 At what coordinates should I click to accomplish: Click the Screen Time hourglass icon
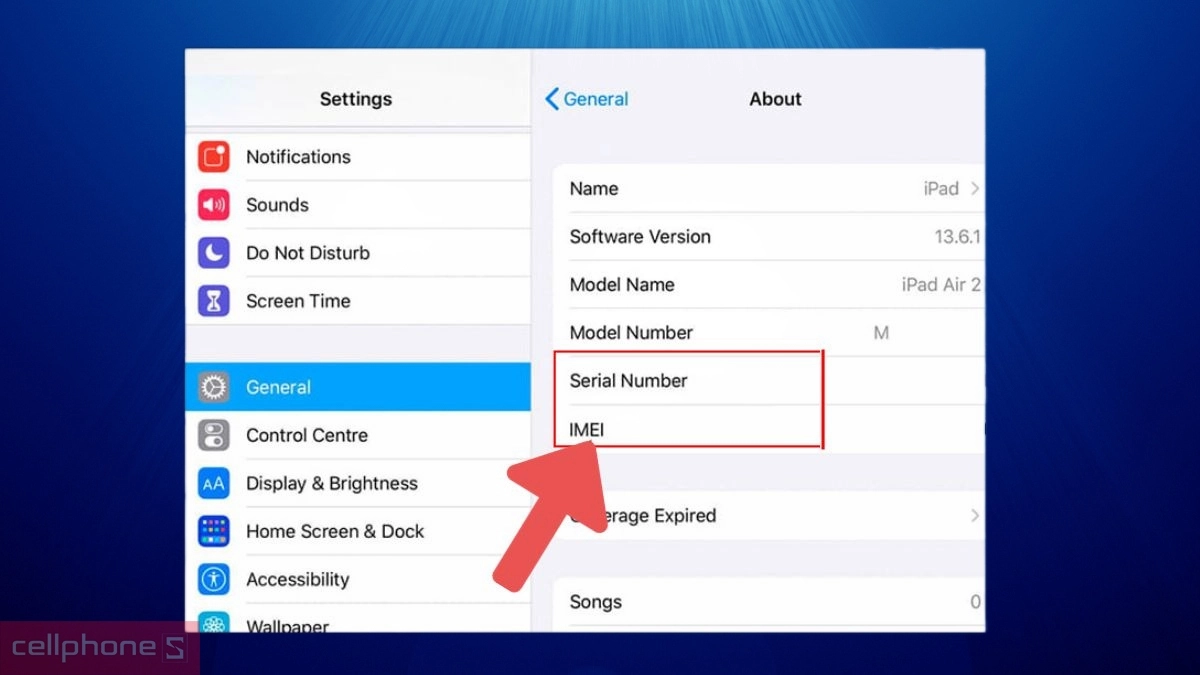click(213, 300)
